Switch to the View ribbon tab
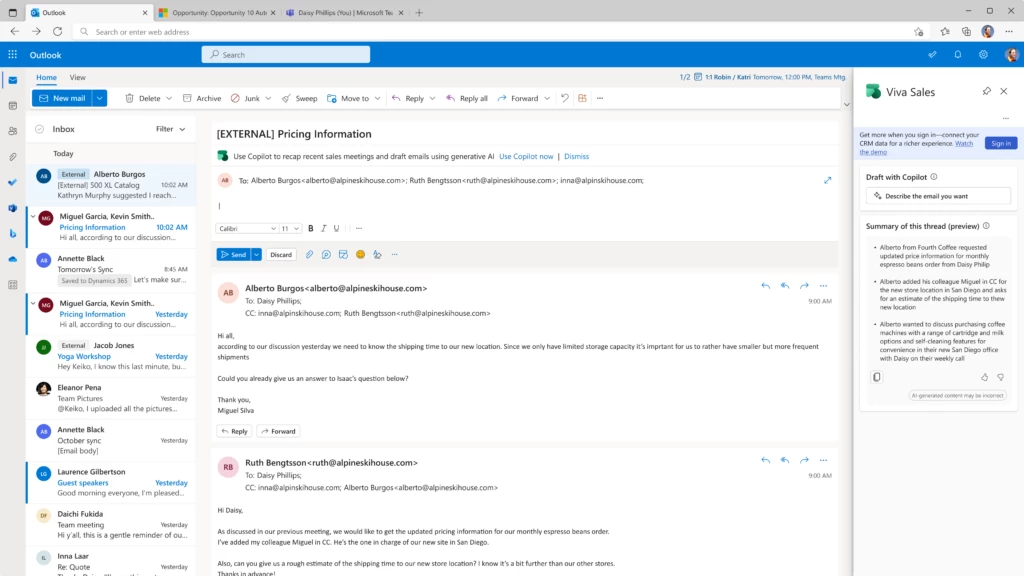 tap(77, 77)
